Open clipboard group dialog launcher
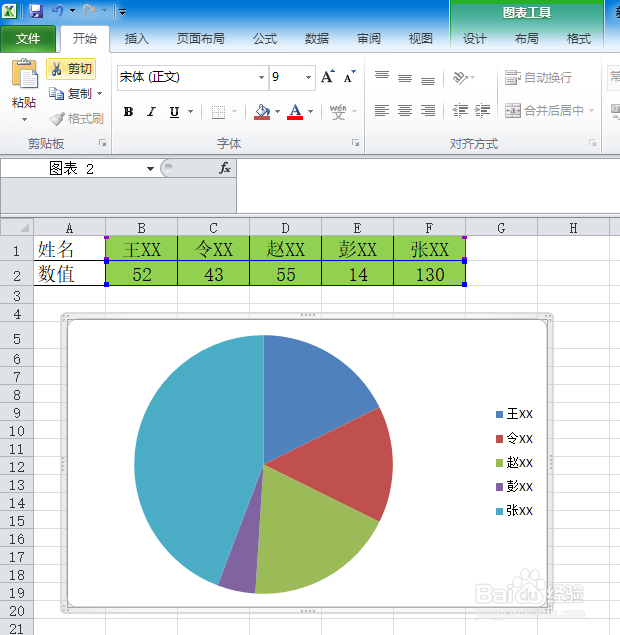Screen dimensions: 620x635 (x=103, y=143)
